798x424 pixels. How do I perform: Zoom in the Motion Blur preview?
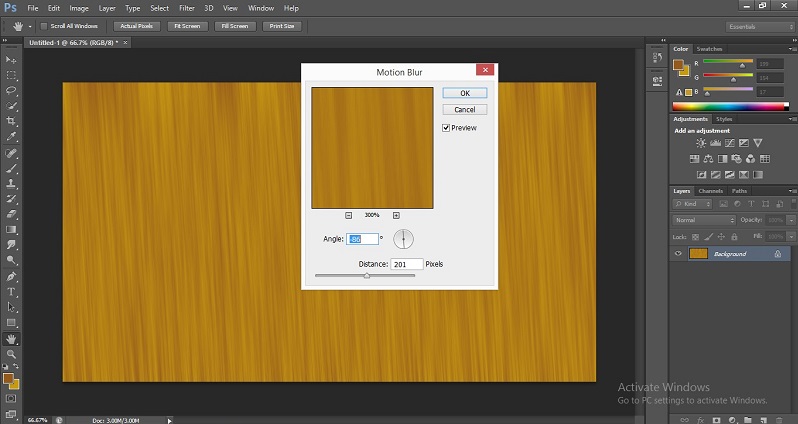point(396,215)
